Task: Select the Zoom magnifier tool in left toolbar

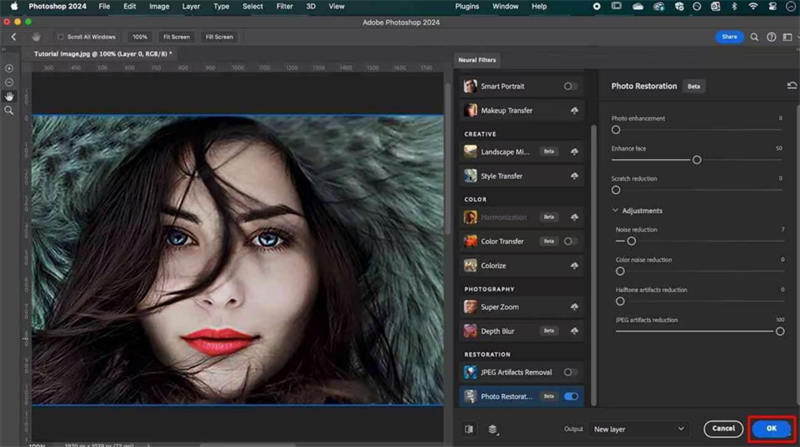Action: 9,110
